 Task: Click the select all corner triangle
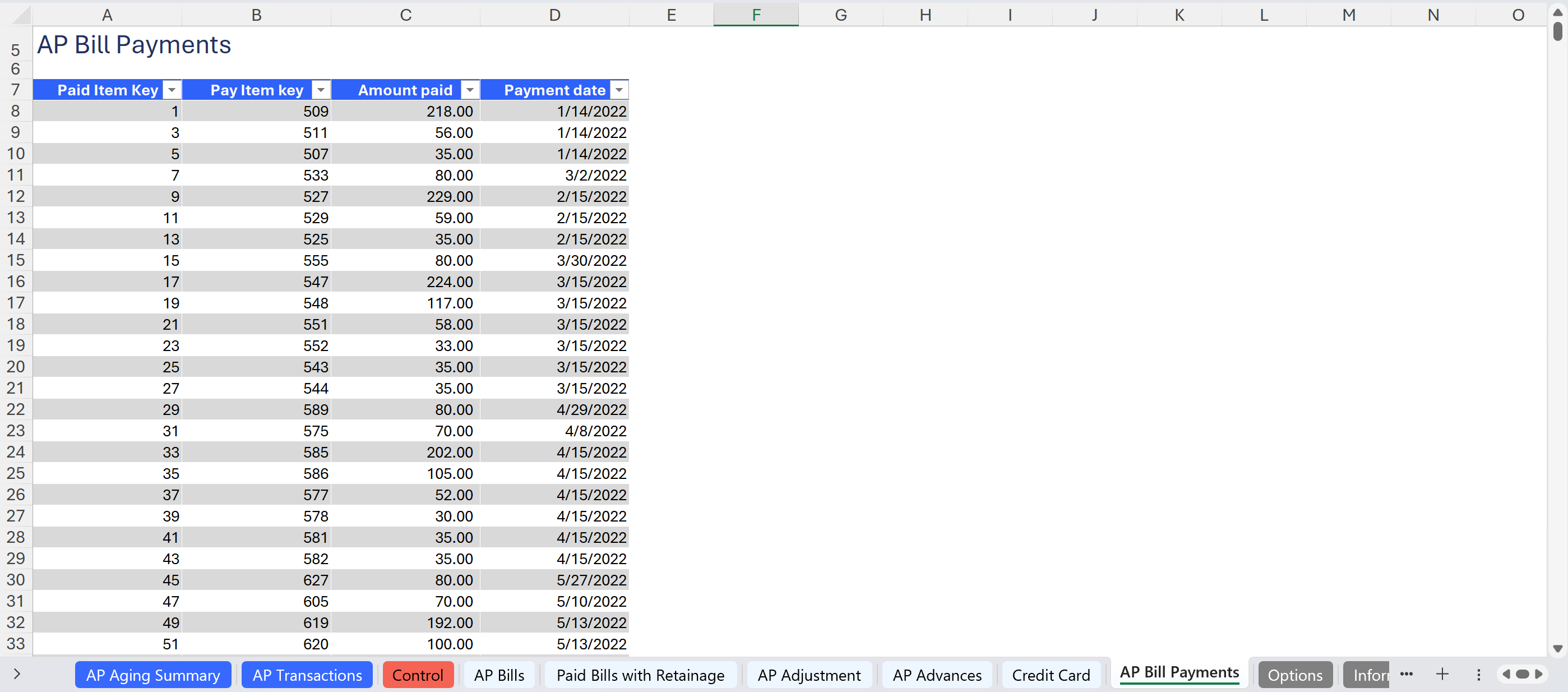(21, 15)
